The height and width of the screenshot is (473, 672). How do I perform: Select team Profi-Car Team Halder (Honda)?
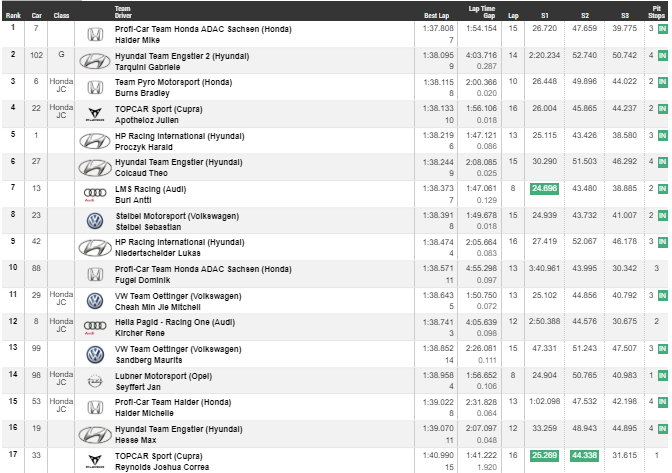173,402
